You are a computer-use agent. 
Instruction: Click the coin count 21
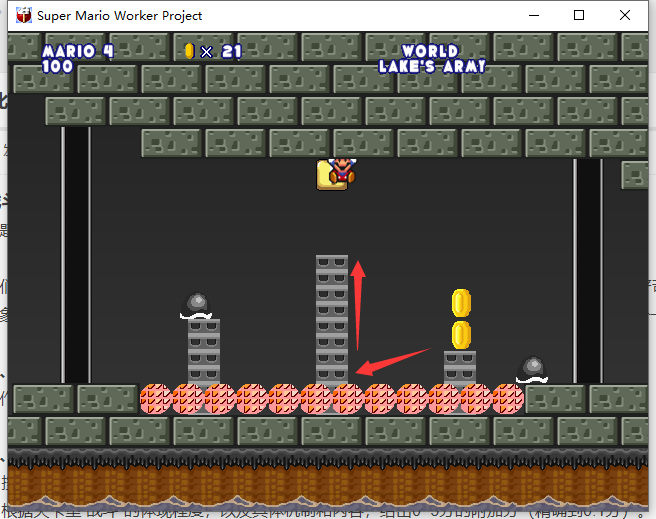click(231, 51)
